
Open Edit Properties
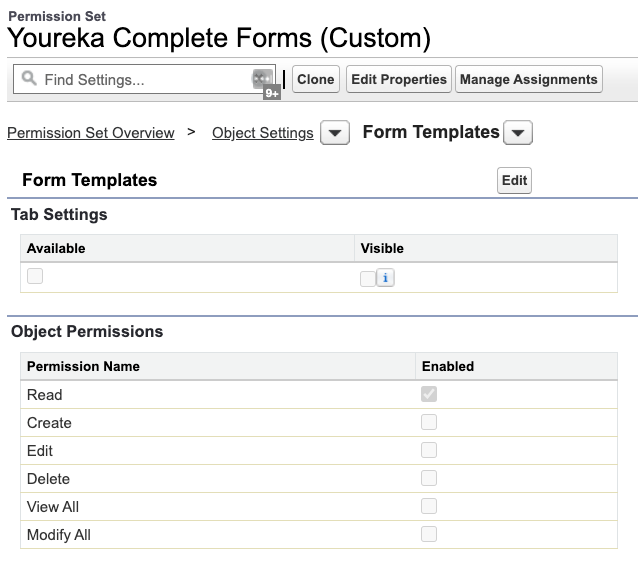coord(399,79)
